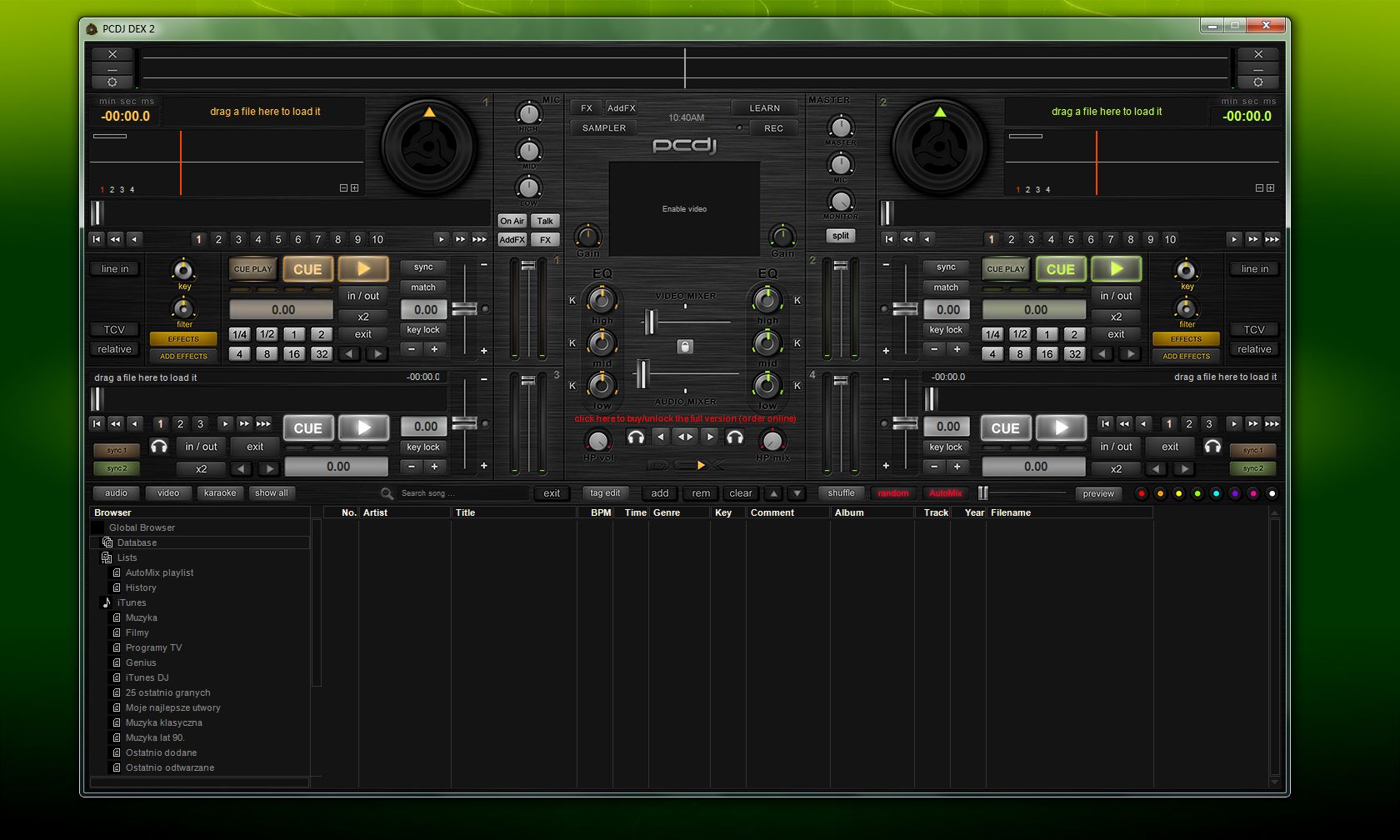Open deck 3 headphone monitor next to sync 1
The image size is (1400, 840).
click(x=158, y=447)
